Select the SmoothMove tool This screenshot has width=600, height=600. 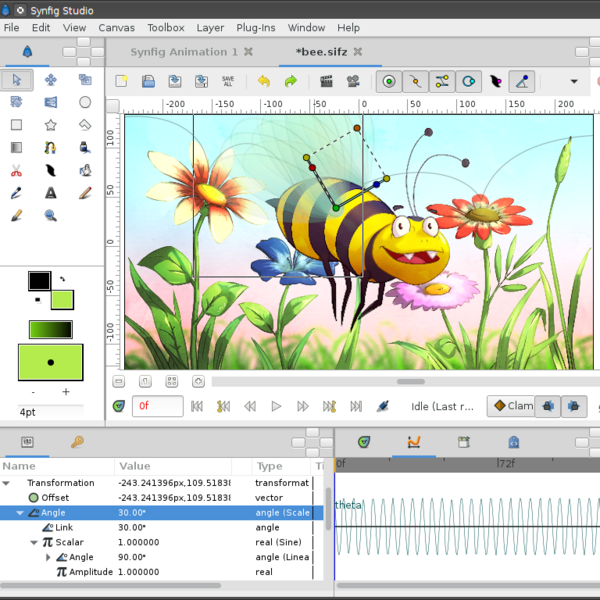coord(51,80)
